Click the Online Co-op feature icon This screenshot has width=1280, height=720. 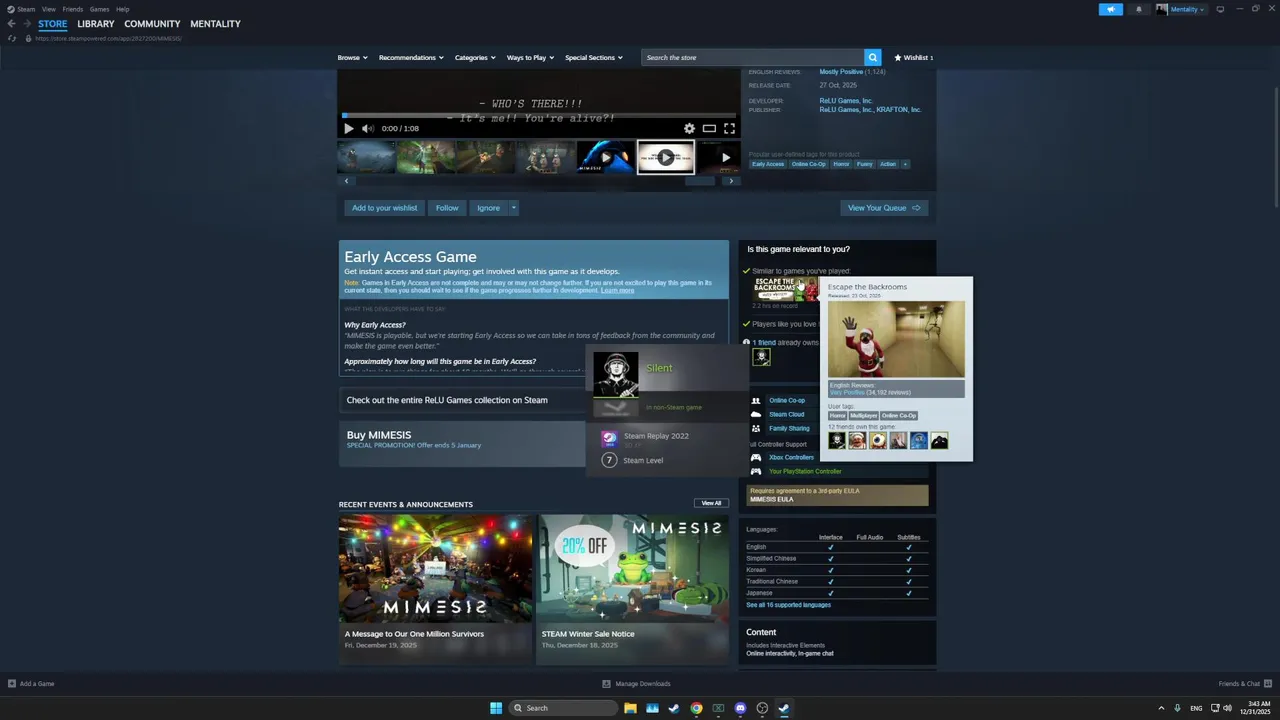[x=756, y=400]
